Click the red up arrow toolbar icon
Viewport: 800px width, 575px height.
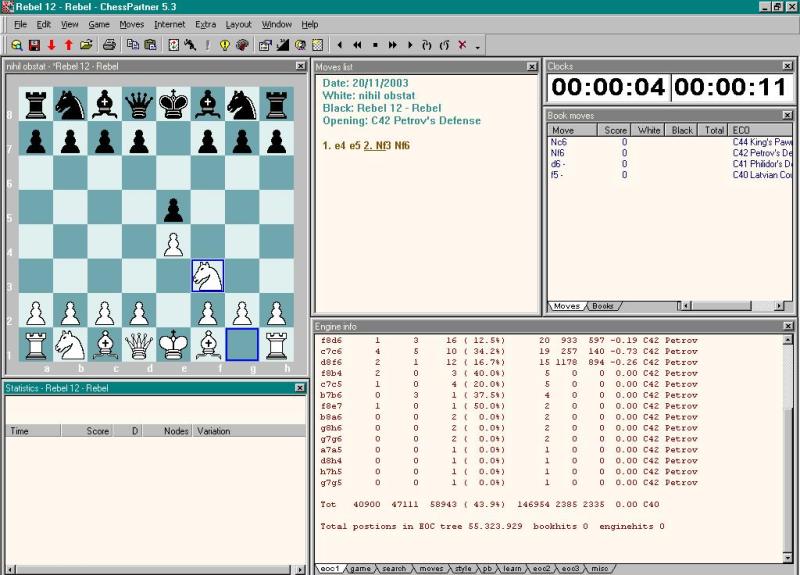point(68,45)
